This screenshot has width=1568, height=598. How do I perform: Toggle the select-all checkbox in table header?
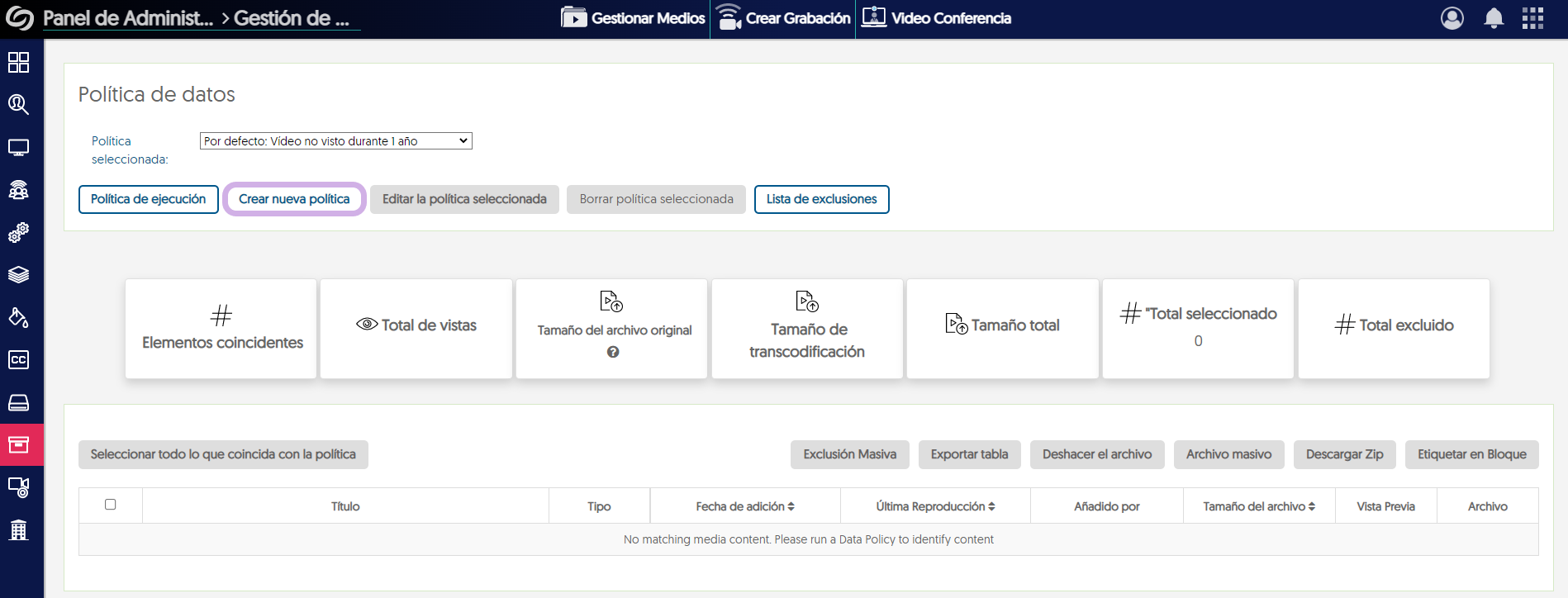pyautogui.click(x=111, y=505)
